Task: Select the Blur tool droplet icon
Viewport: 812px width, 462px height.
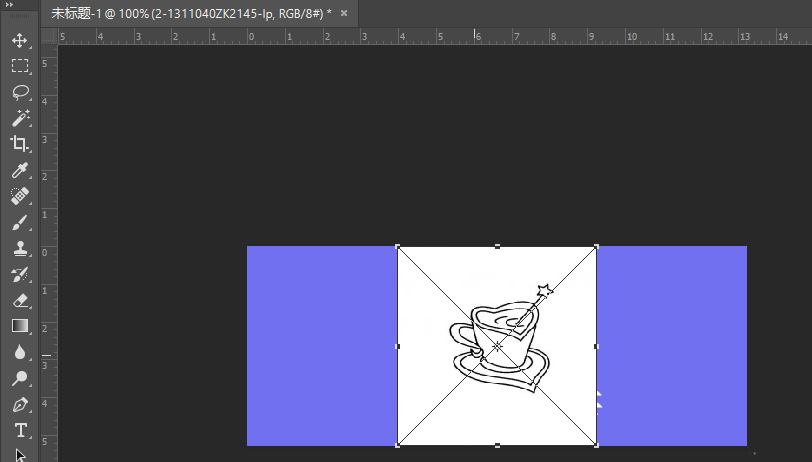Action: [x=20, y=352]
